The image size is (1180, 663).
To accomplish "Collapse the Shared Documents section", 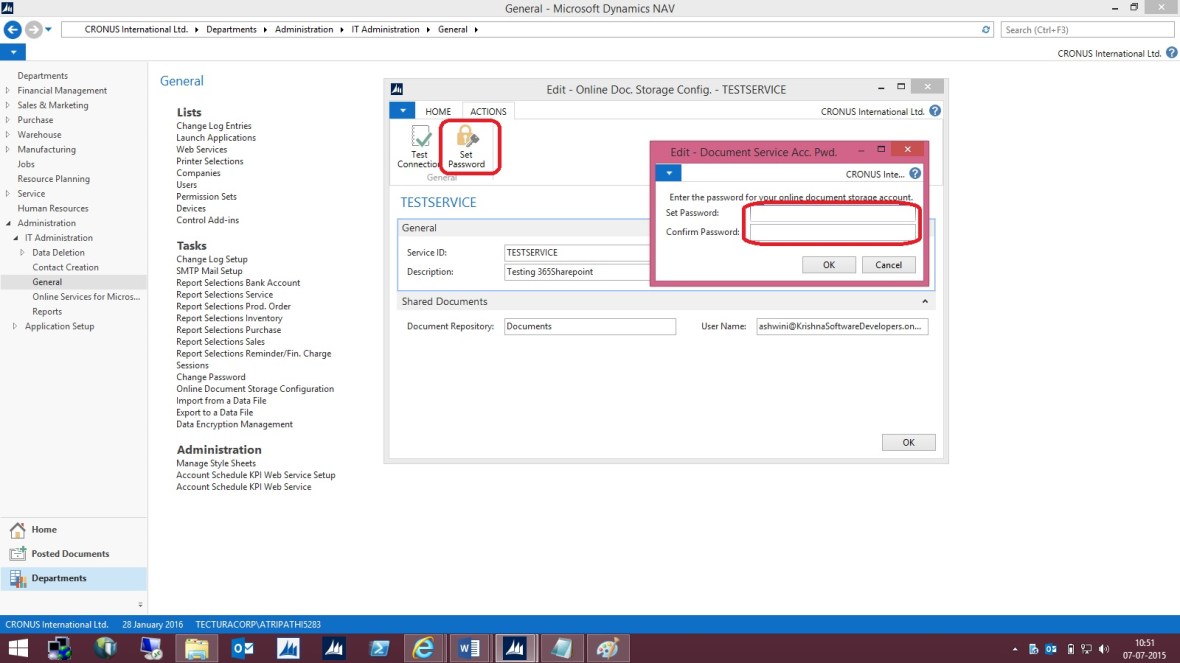I will pyautogui.click(x=925, y=301).
